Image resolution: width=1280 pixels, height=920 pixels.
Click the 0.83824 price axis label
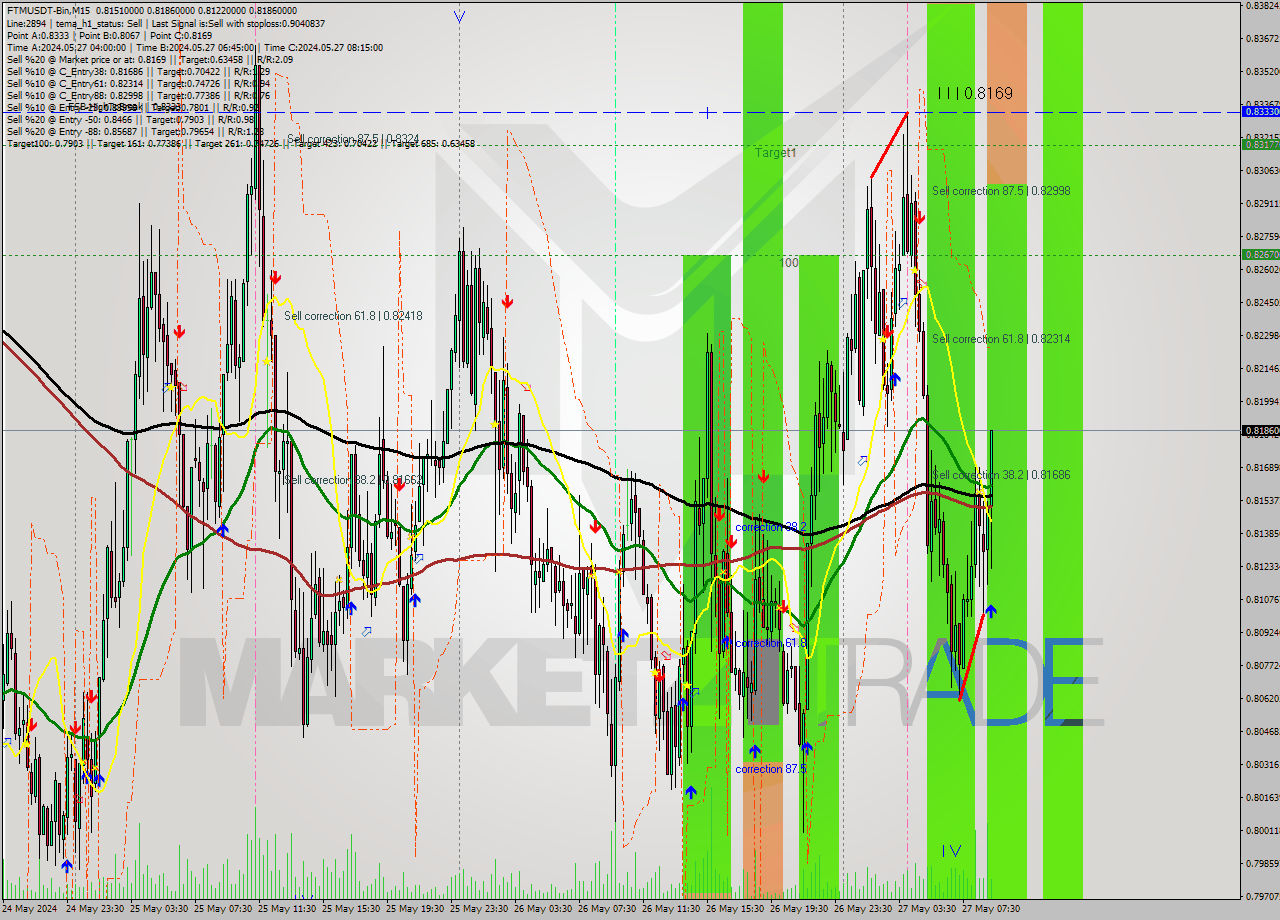tap(1262, 6)
